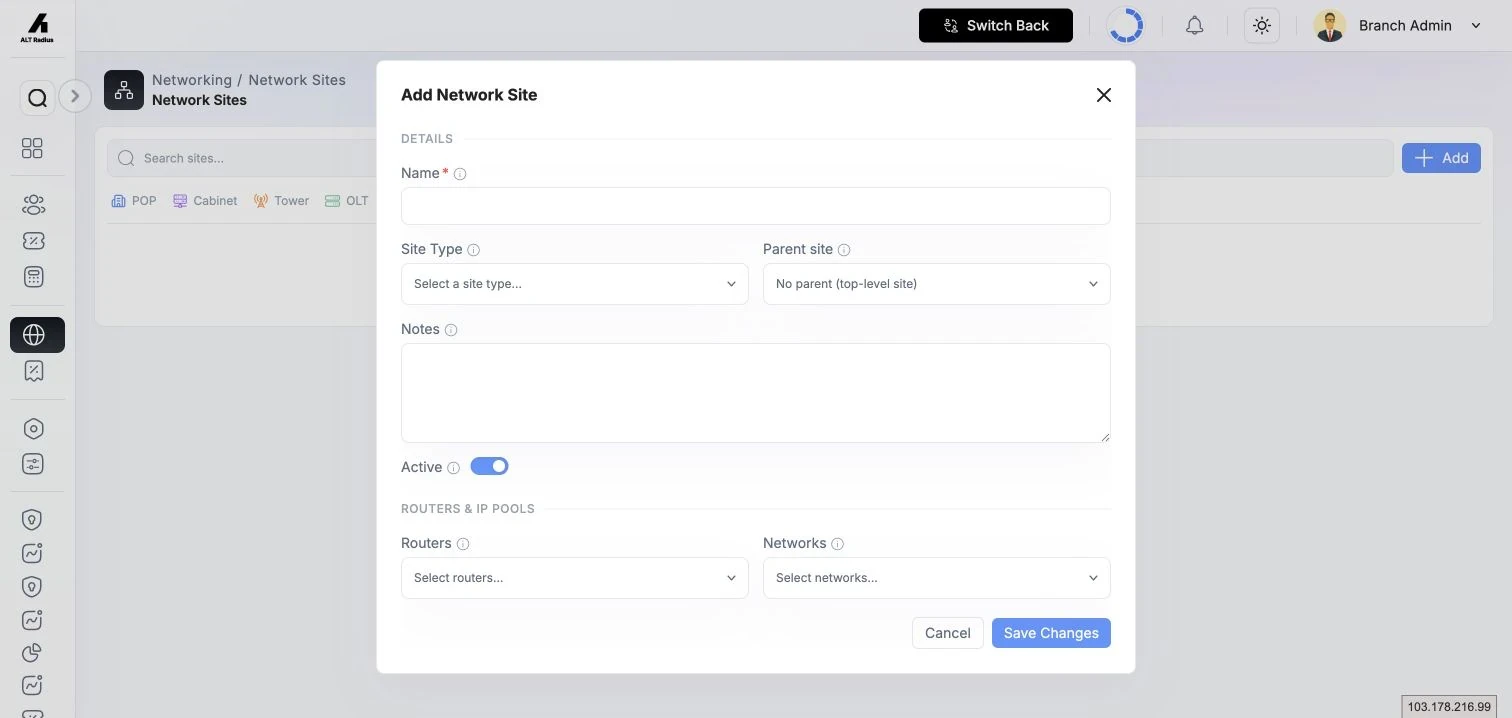Show info tooltip next to Site Type
The image size is (1512, 718).
point(474,250)
